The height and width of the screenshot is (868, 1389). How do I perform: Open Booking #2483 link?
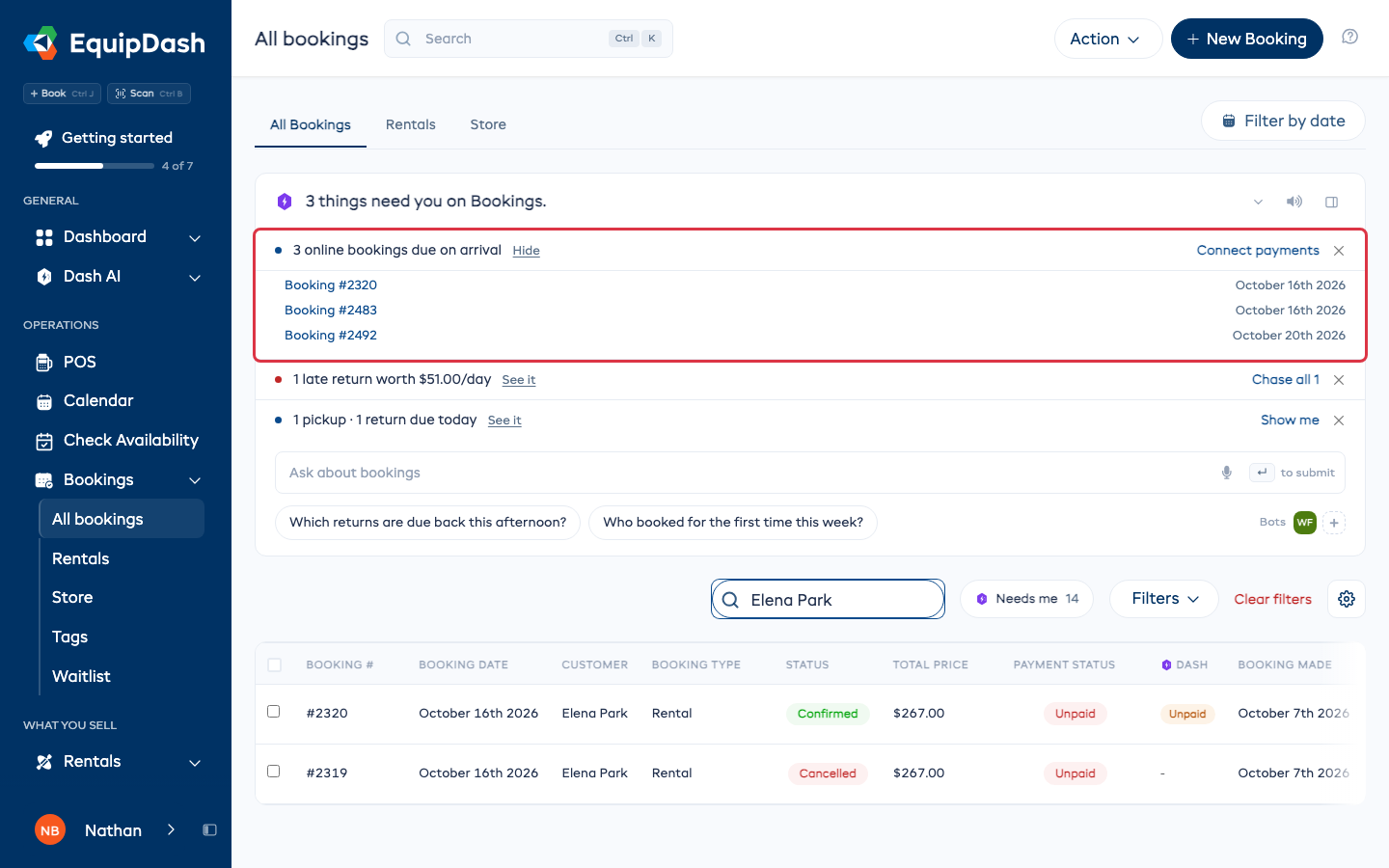click(x=331, y=310)
